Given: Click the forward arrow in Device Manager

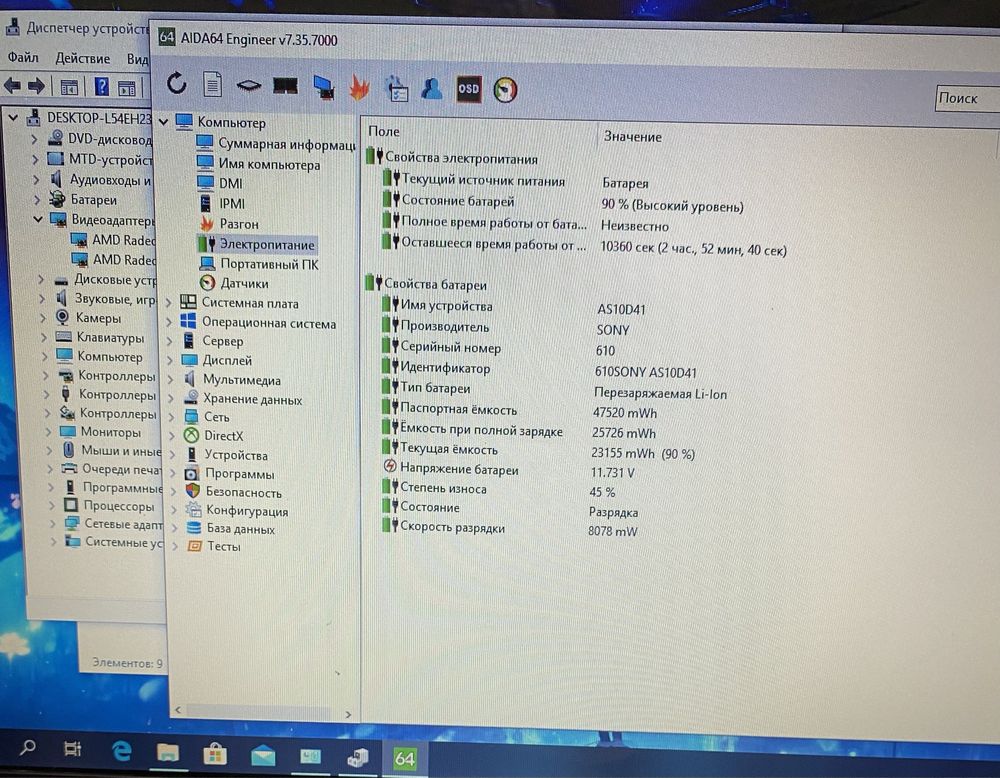Looking at the screenshot, I should pyautogui.click(x=36, y=85).
